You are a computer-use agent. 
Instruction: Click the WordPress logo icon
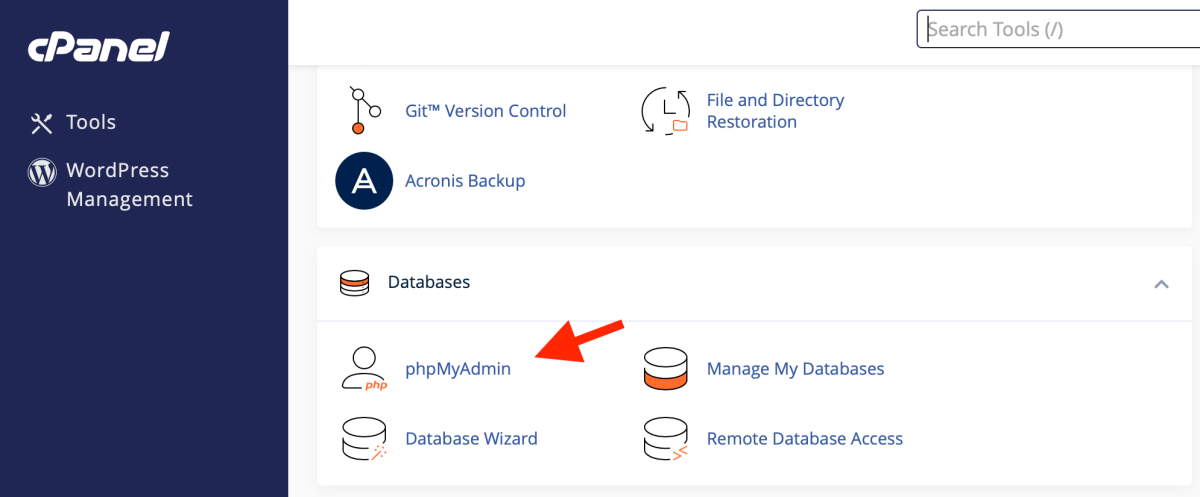pos(42,172)
